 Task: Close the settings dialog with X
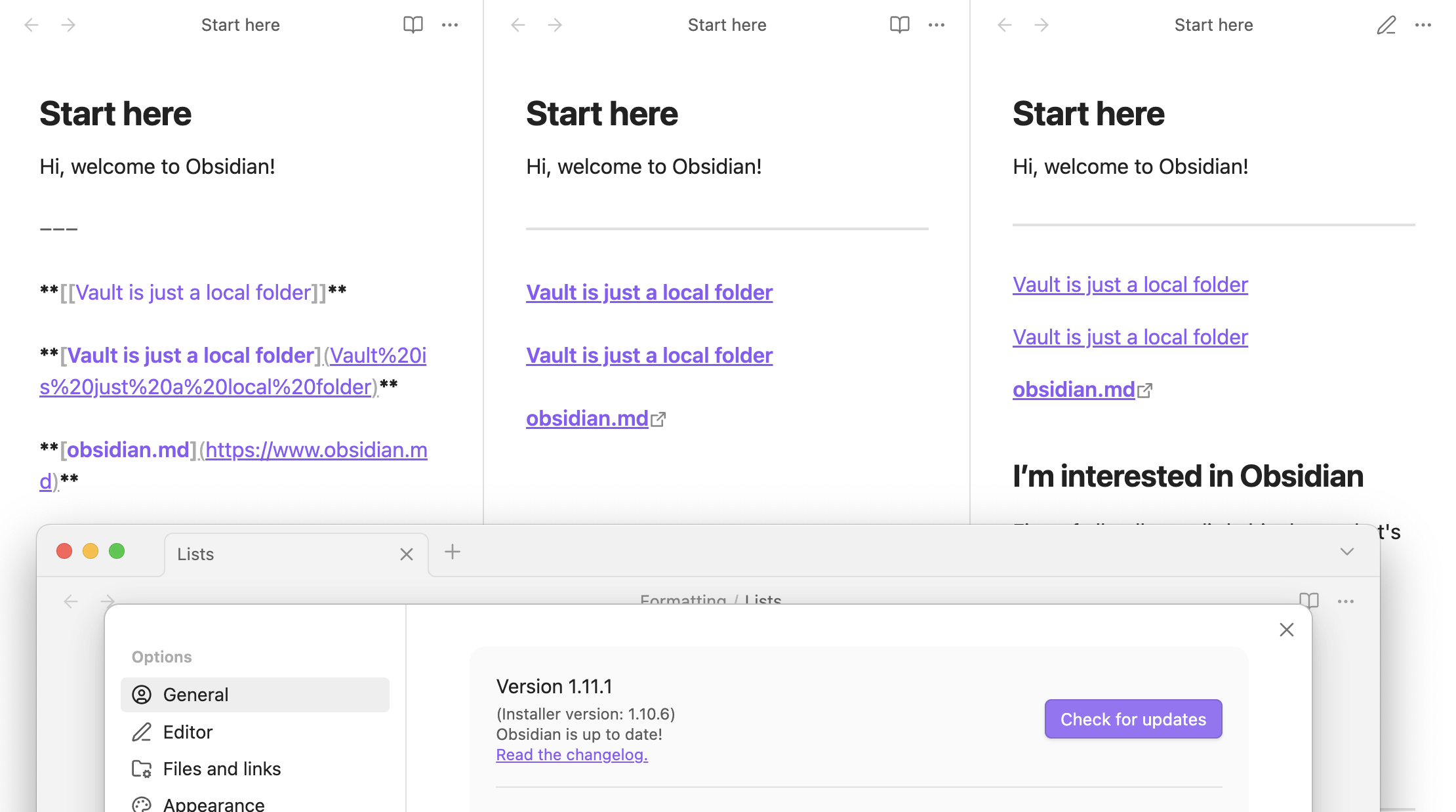(1286, 630)
